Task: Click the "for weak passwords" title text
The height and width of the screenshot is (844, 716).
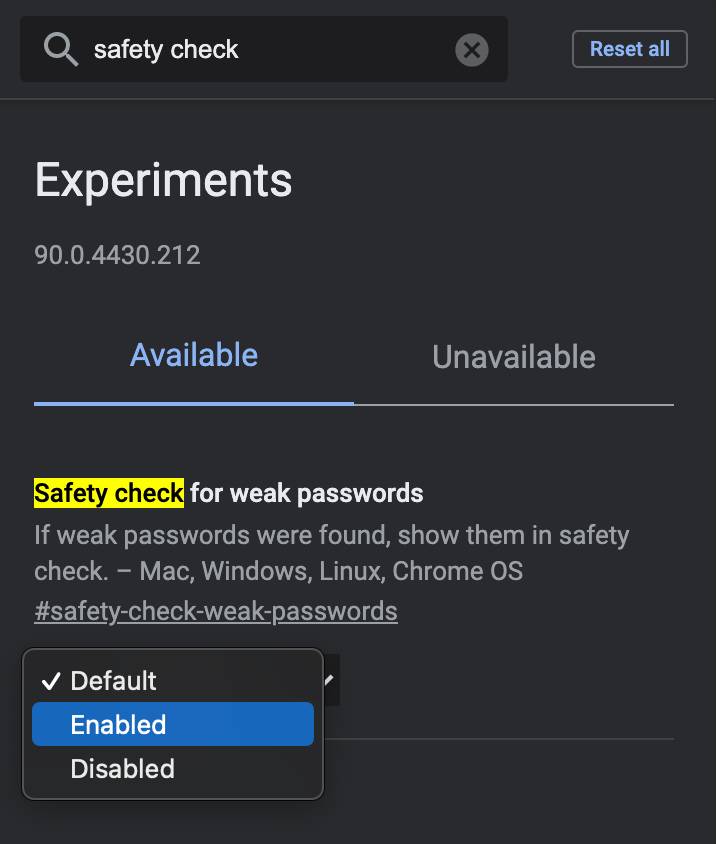Action: click(x=306, y=493)
